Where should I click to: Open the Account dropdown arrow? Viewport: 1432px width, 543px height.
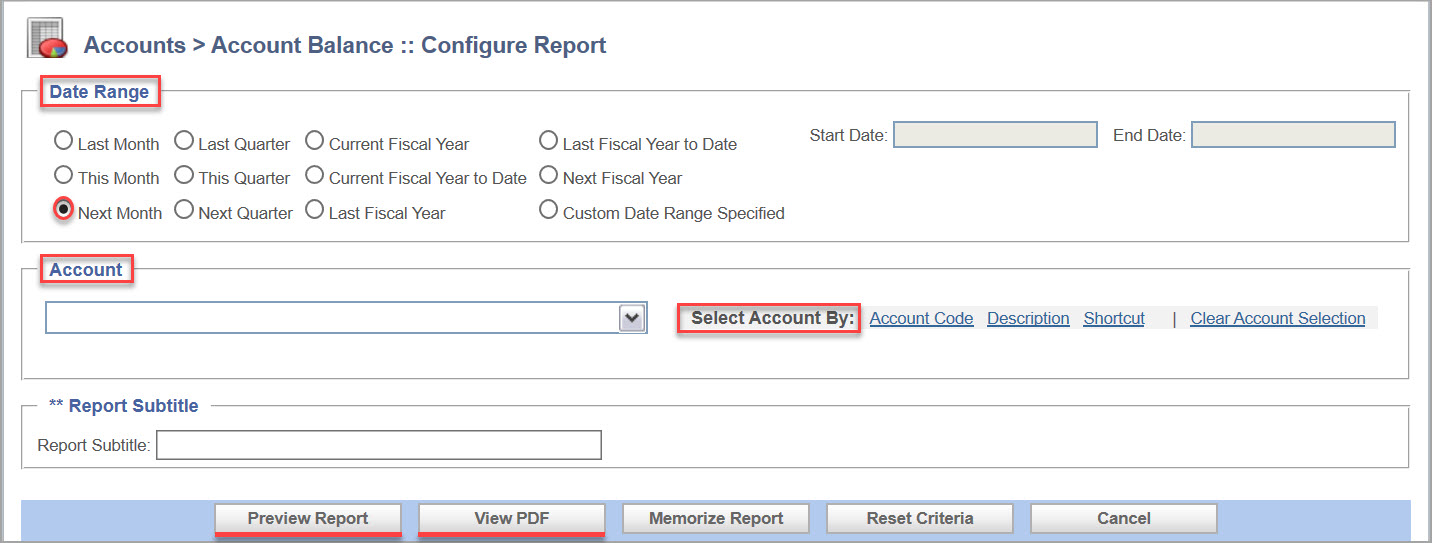(632, 318)
